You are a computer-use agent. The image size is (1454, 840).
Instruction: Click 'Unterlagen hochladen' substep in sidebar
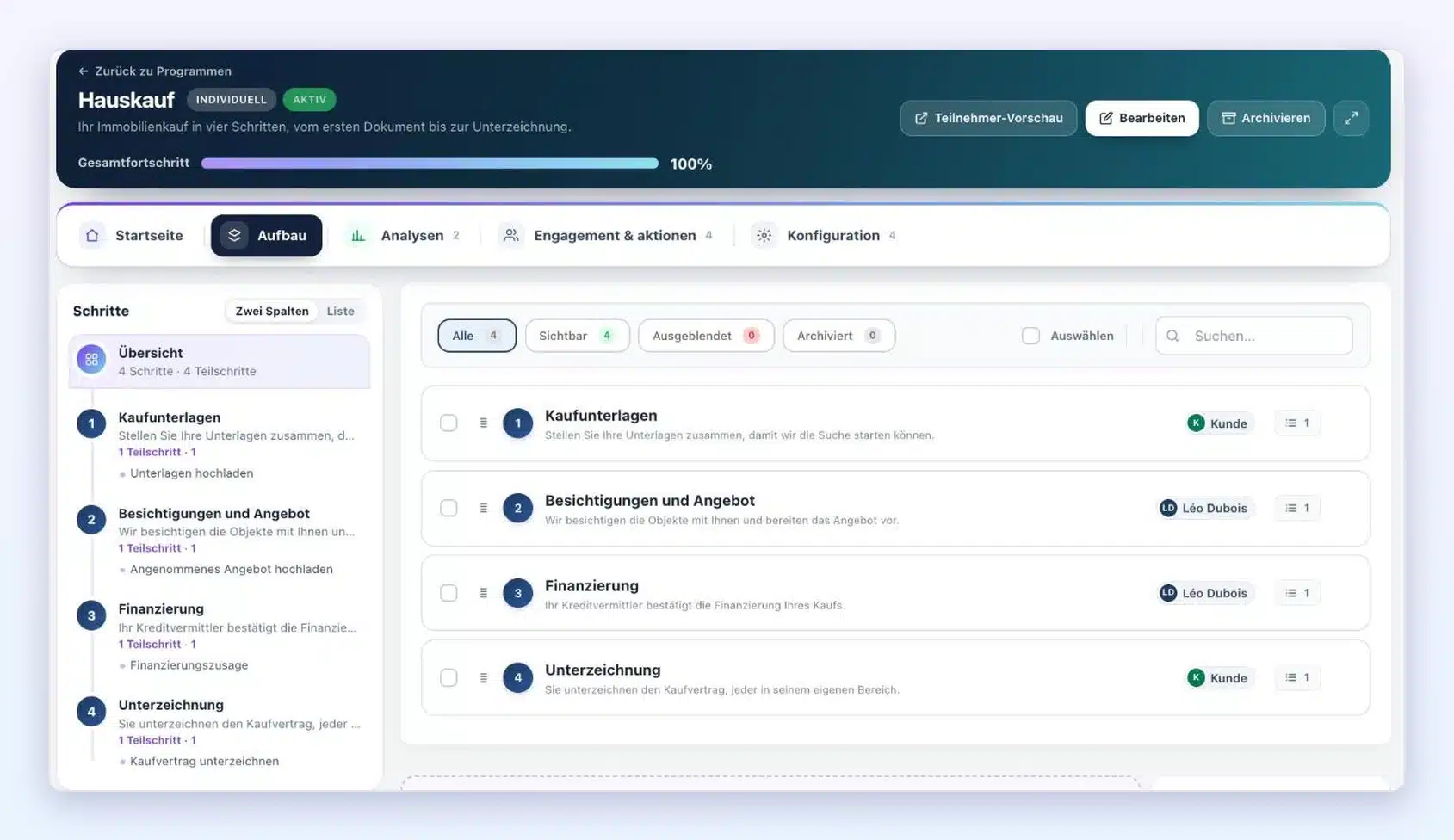(x=191, y=473)
